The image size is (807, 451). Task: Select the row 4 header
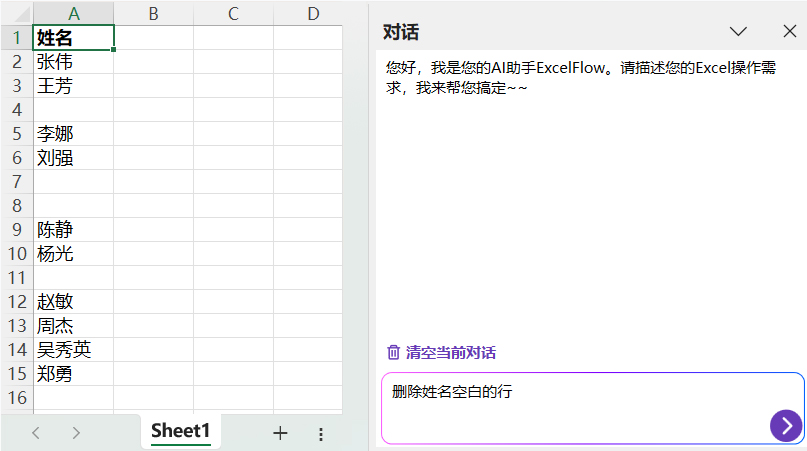[x=16, y=110]
